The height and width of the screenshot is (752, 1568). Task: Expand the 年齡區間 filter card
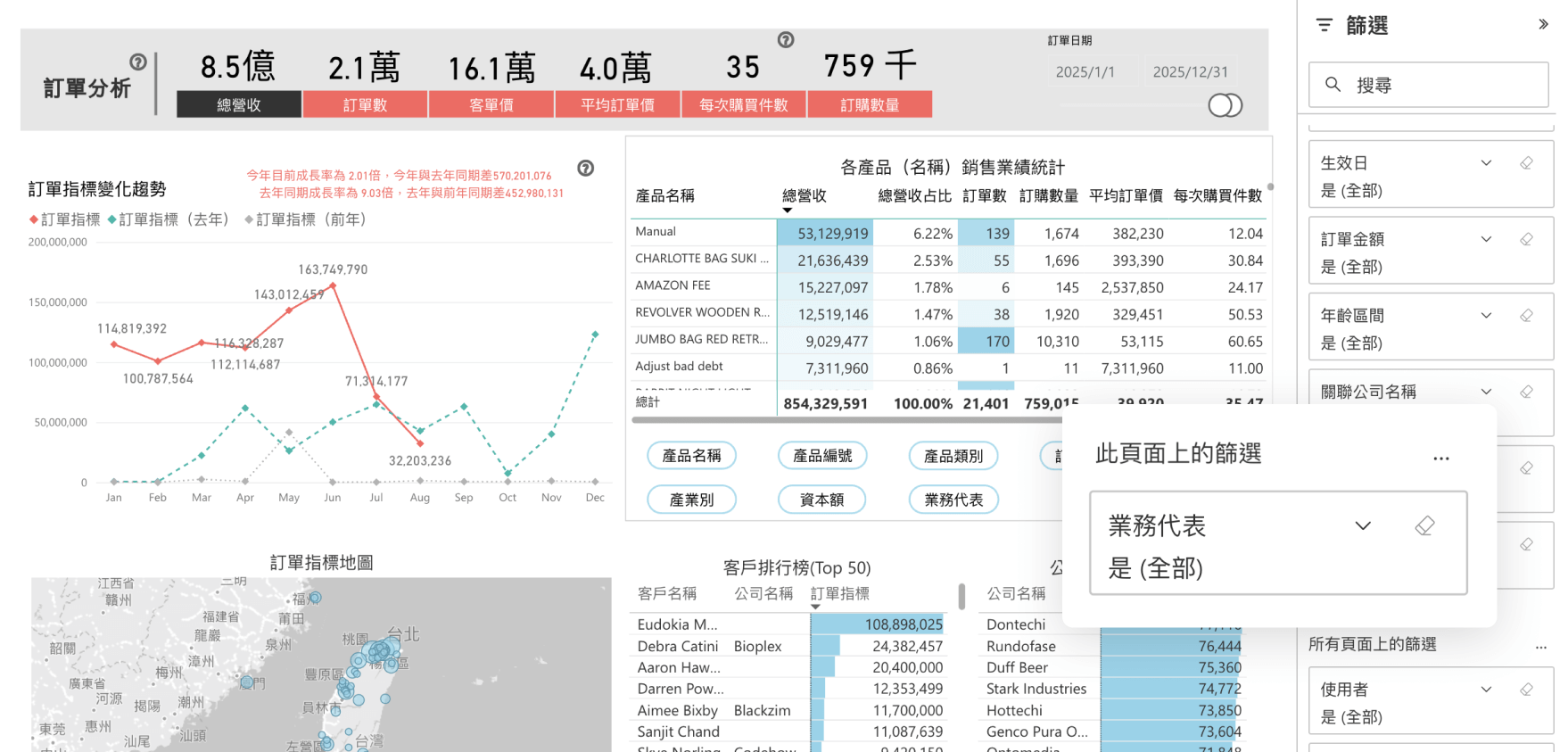pyautogui.click(x=1486, y=315)
